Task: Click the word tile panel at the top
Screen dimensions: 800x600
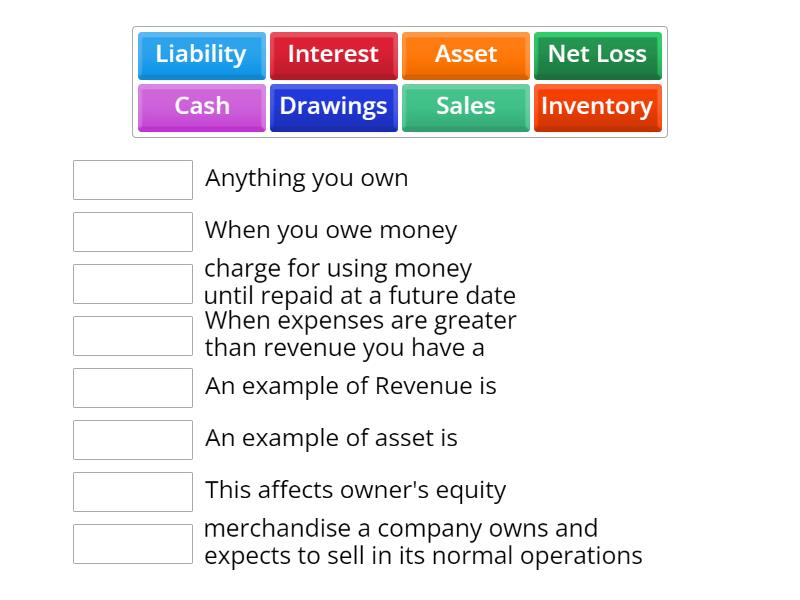Action: 400,81
